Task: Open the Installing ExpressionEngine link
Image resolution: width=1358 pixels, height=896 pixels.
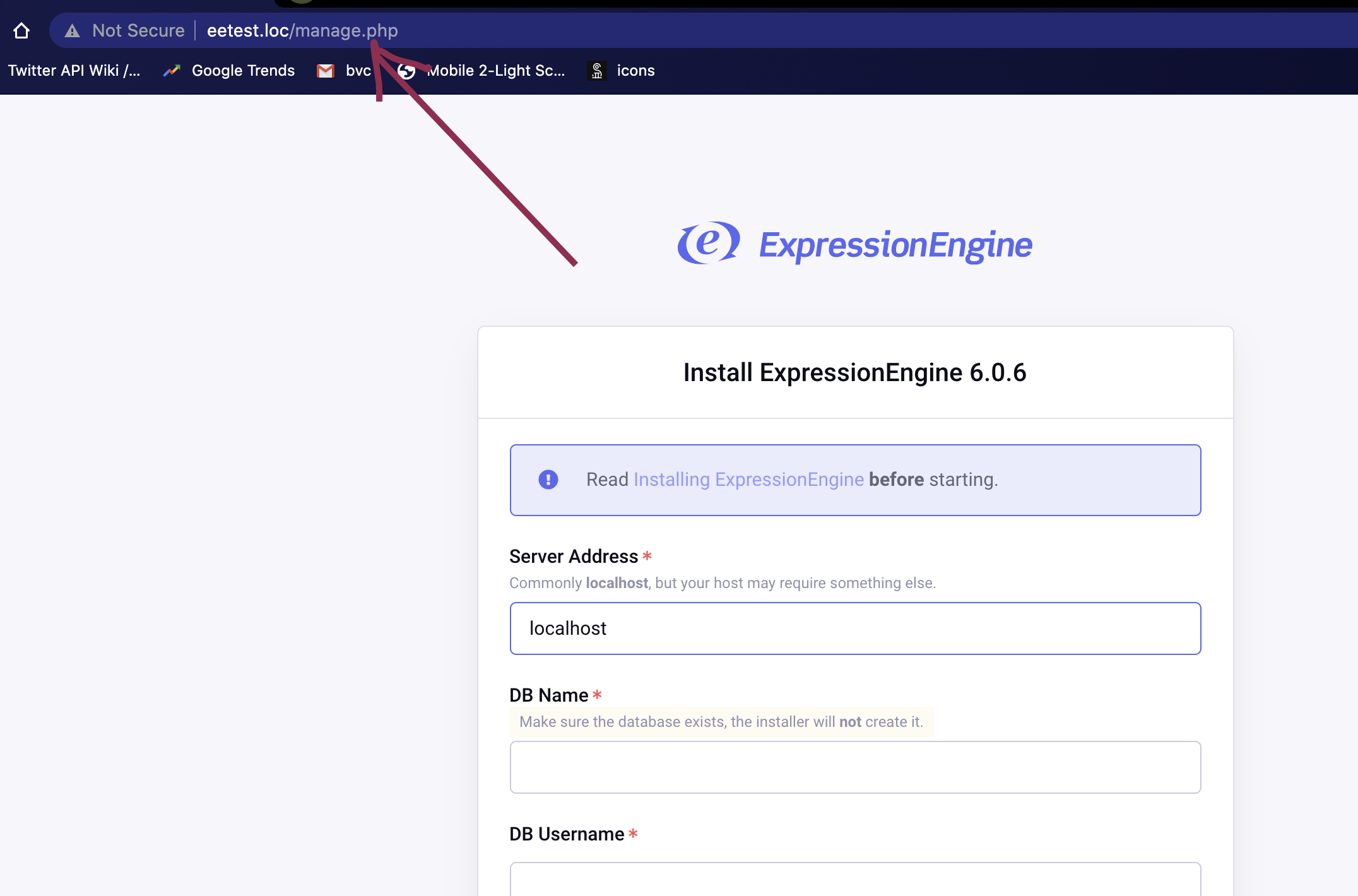Action: (748, 480)
